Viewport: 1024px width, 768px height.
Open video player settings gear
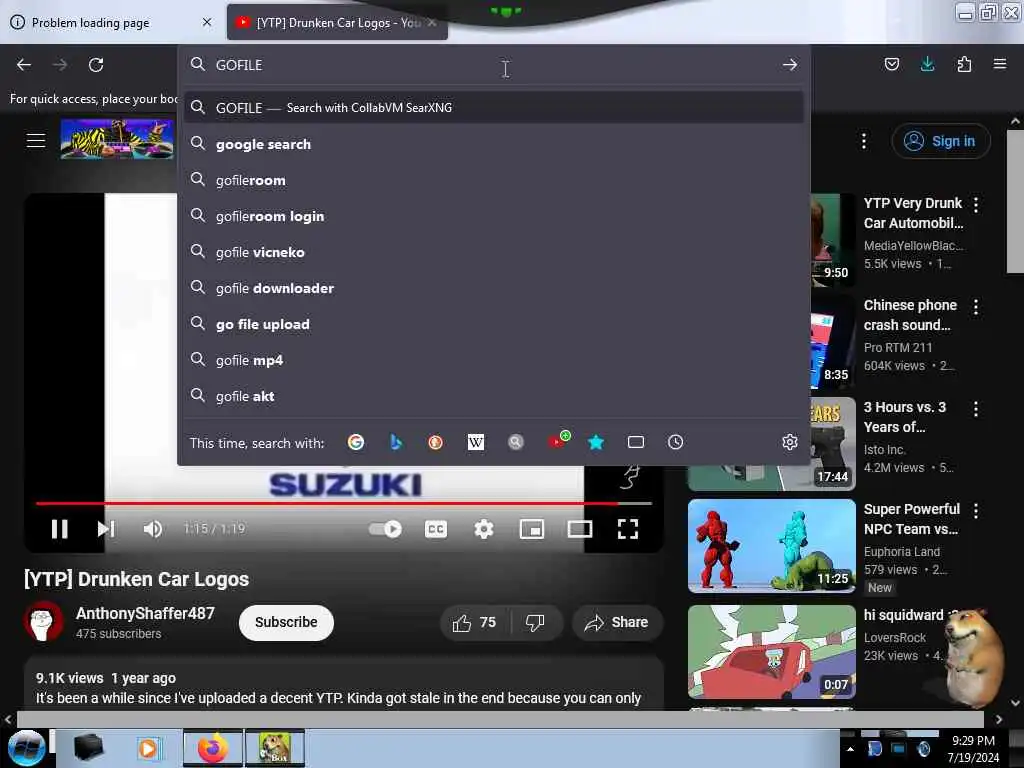[x=483, y=528]
